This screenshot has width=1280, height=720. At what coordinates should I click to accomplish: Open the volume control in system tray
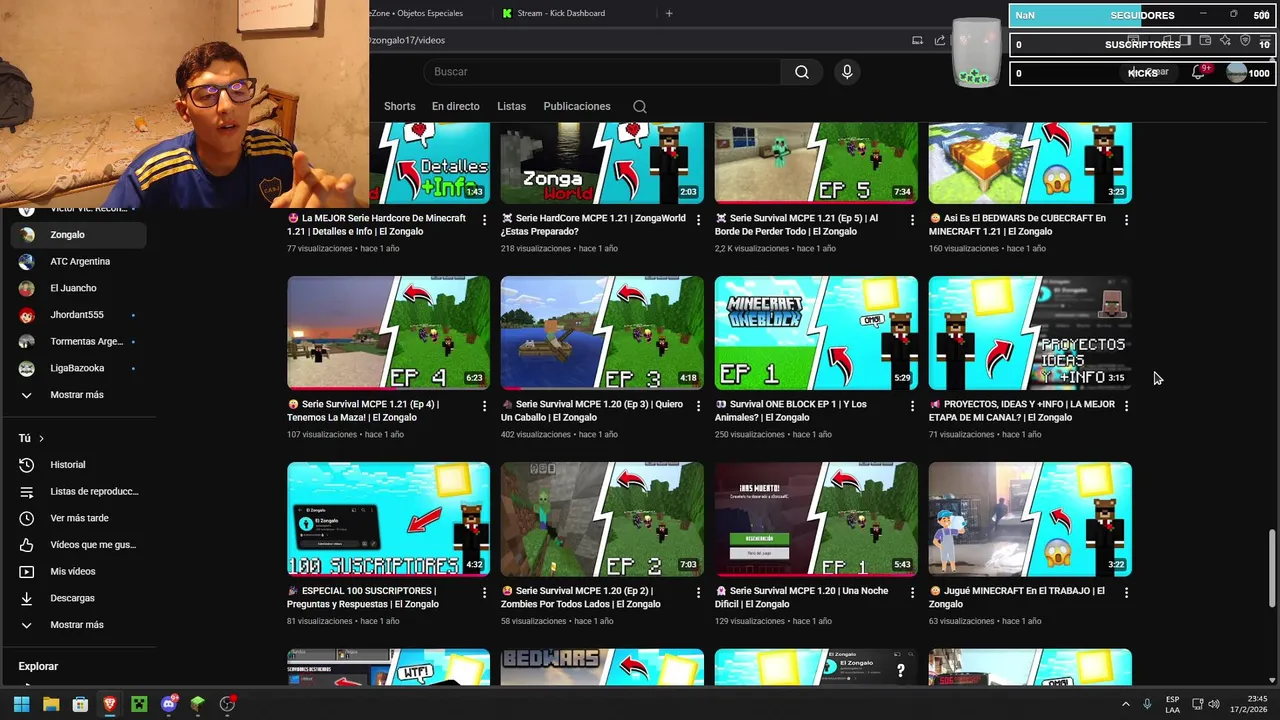click(1214, 704)
